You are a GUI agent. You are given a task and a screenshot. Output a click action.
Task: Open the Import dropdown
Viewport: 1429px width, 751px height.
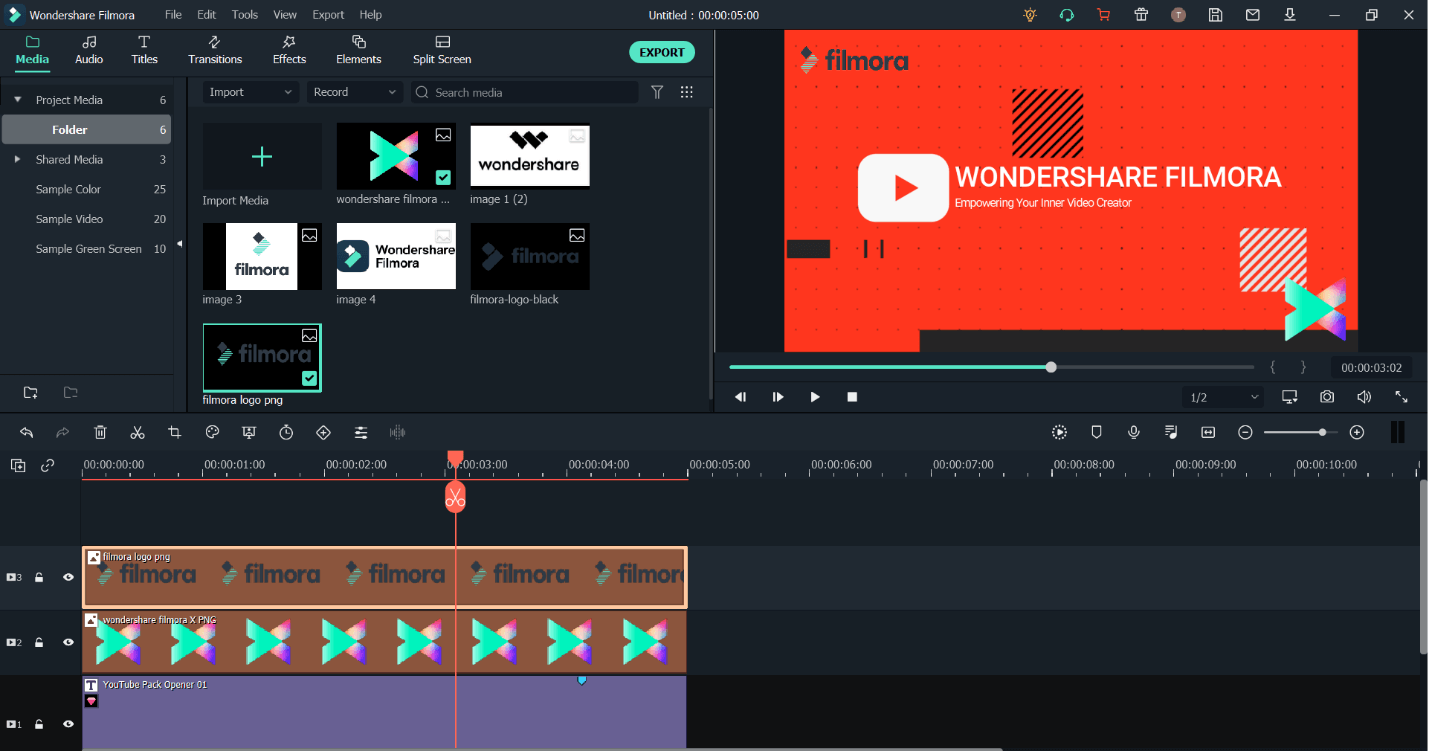click(250, 92)
